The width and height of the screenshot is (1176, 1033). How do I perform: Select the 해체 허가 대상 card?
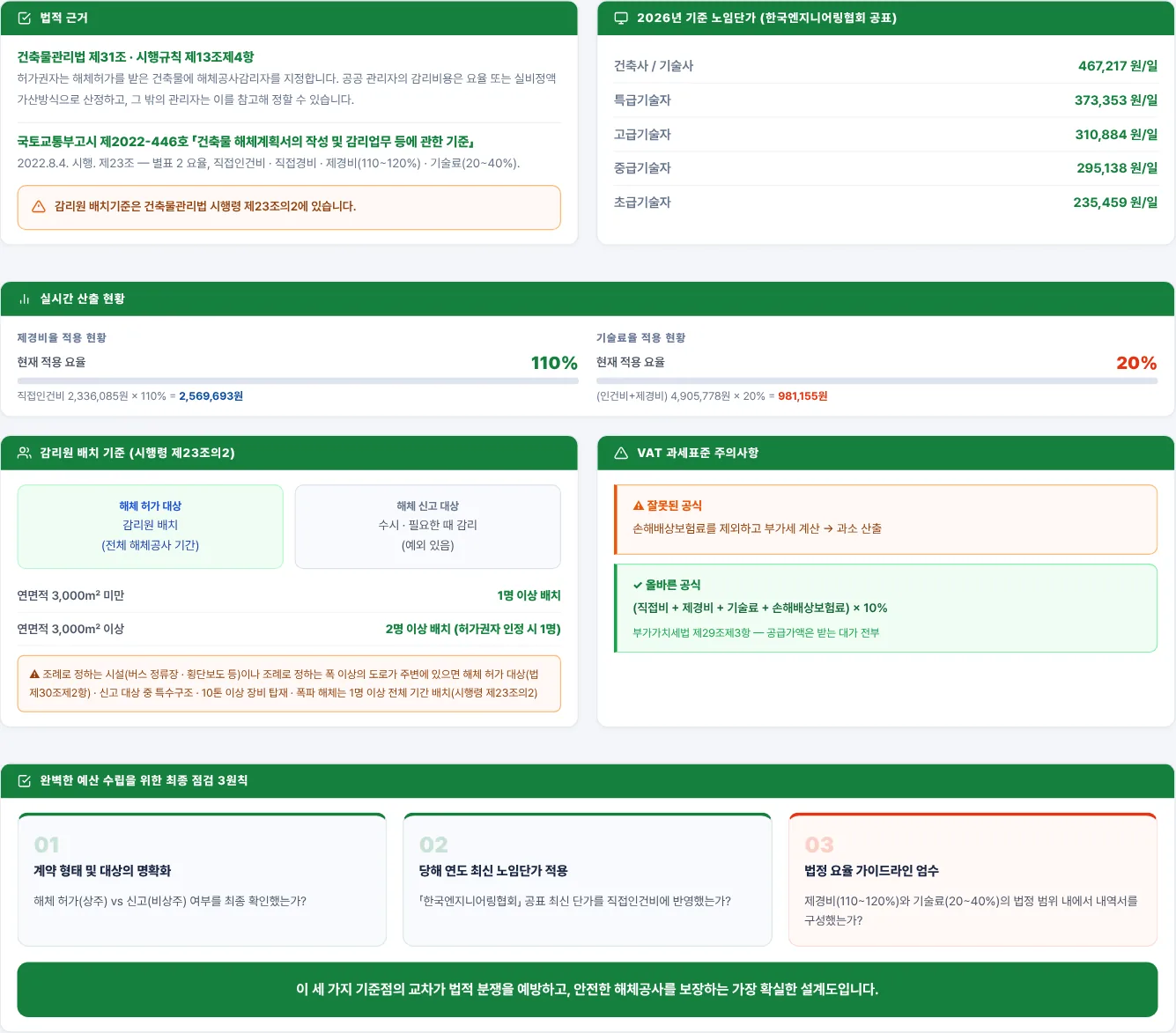pos(151,527)
